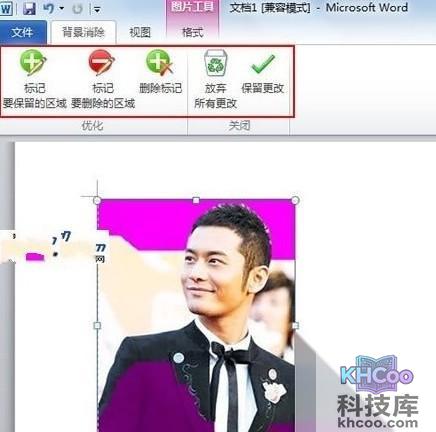Click the redo/repeat icon
436x432 pixels.
[78, 9]
